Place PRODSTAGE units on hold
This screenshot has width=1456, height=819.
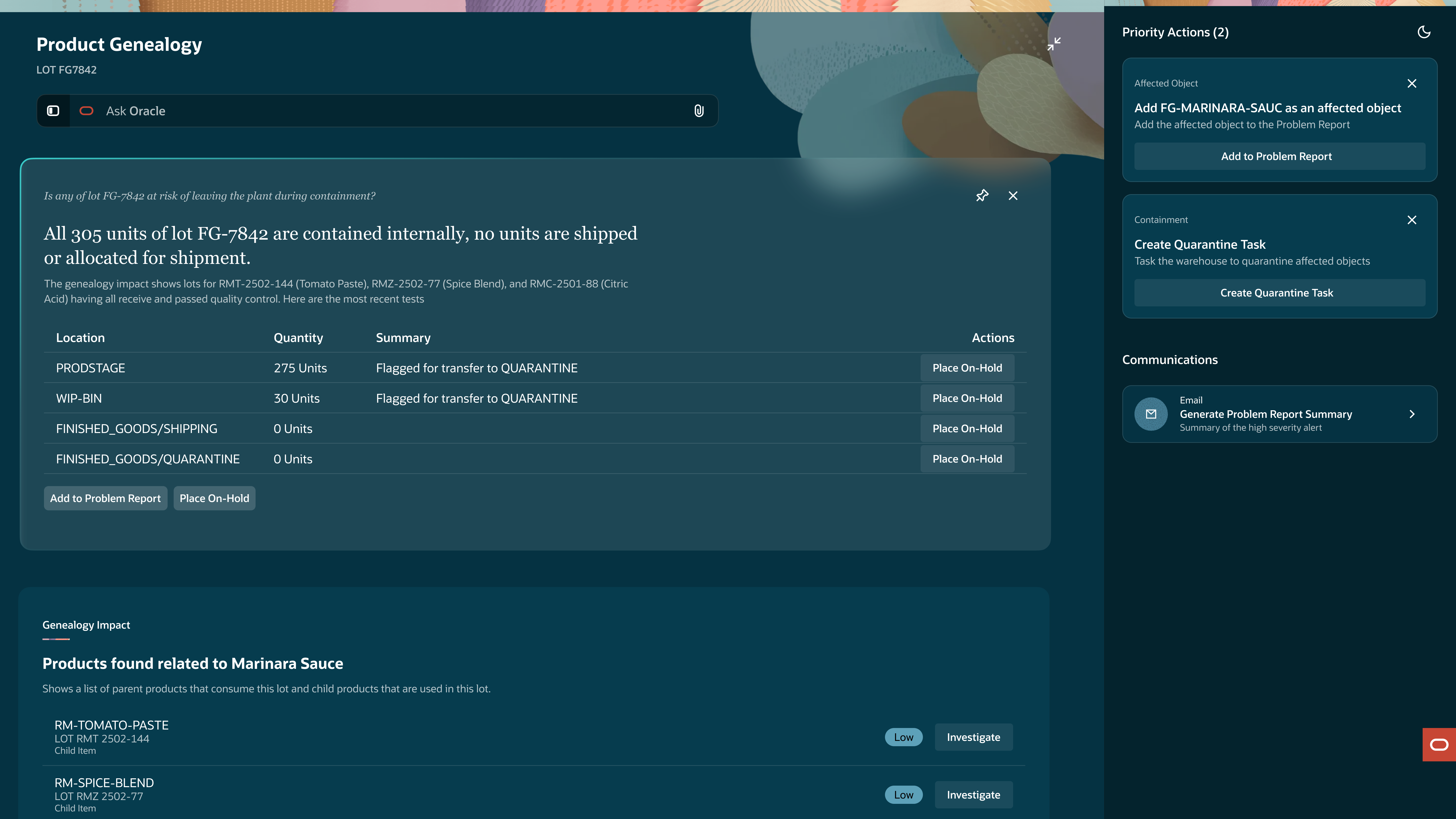pyautogui.click(x=967, y=368)
